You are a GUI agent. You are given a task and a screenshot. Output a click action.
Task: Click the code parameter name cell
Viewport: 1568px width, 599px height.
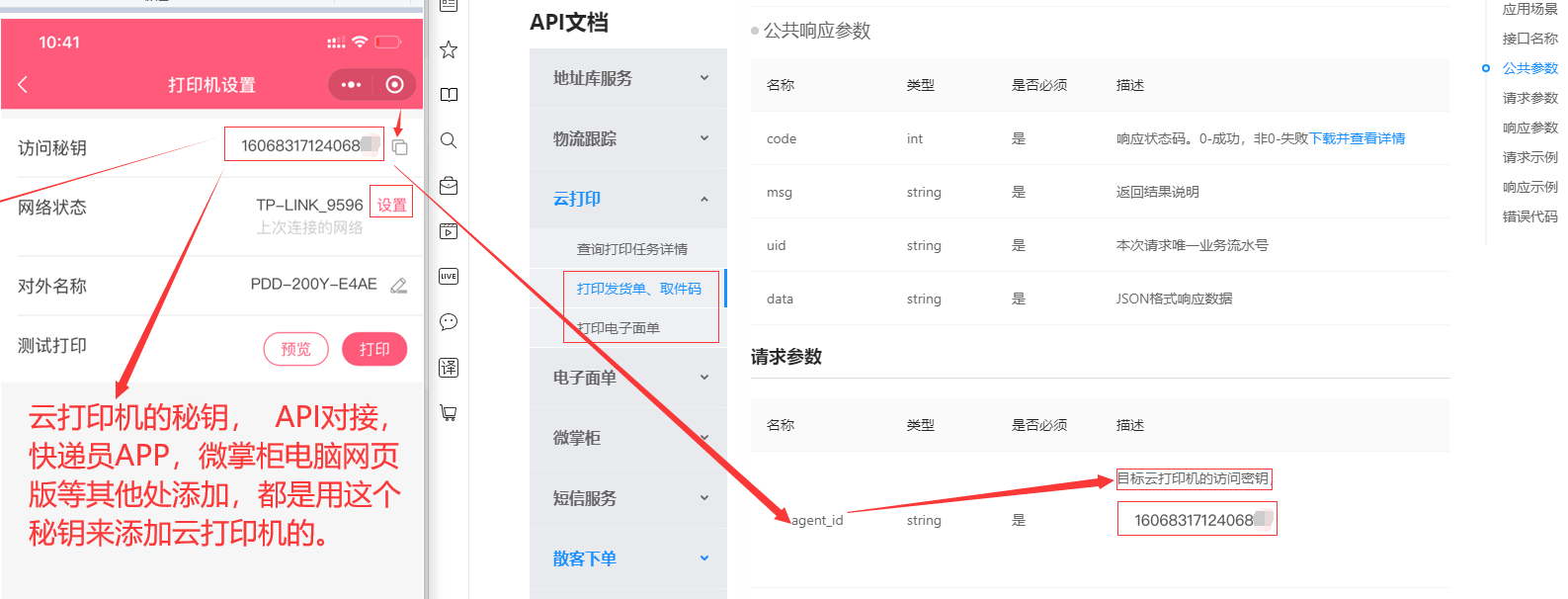pos(782,138)
